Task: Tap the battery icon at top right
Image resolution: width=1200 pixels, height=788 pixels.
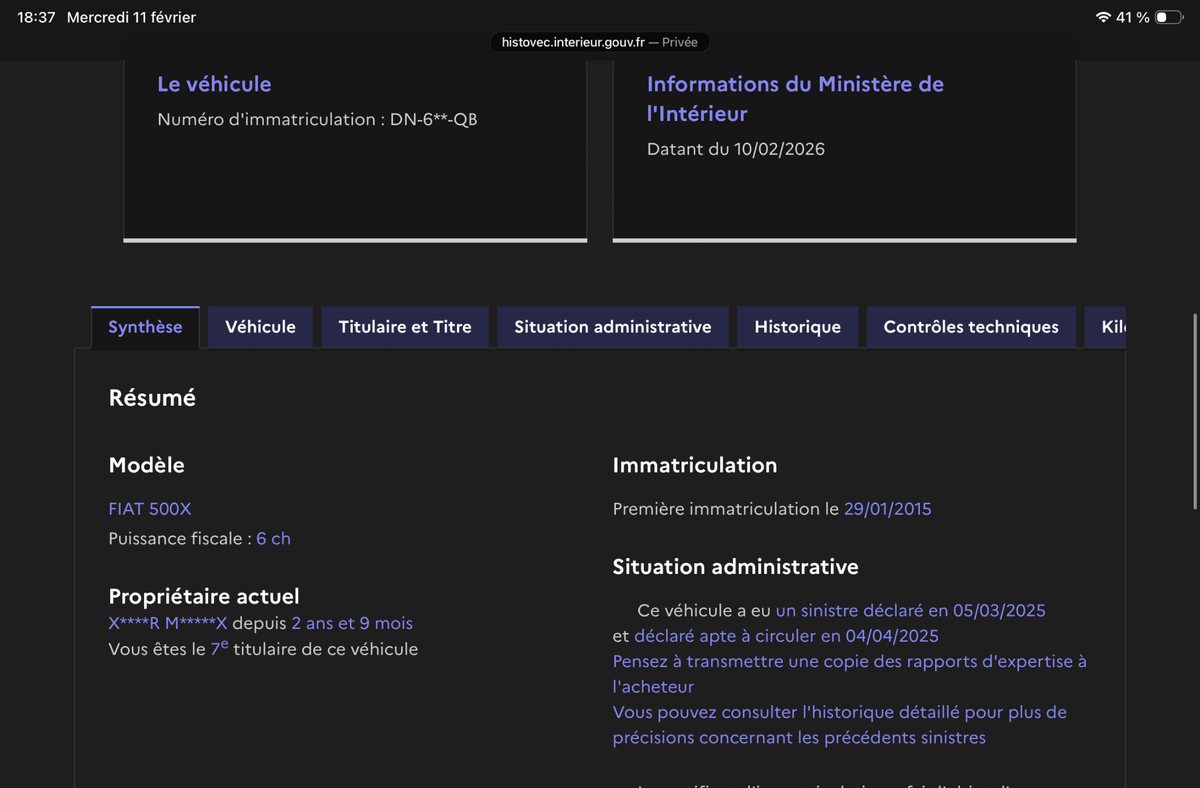Action: [x=1167, y=18]
